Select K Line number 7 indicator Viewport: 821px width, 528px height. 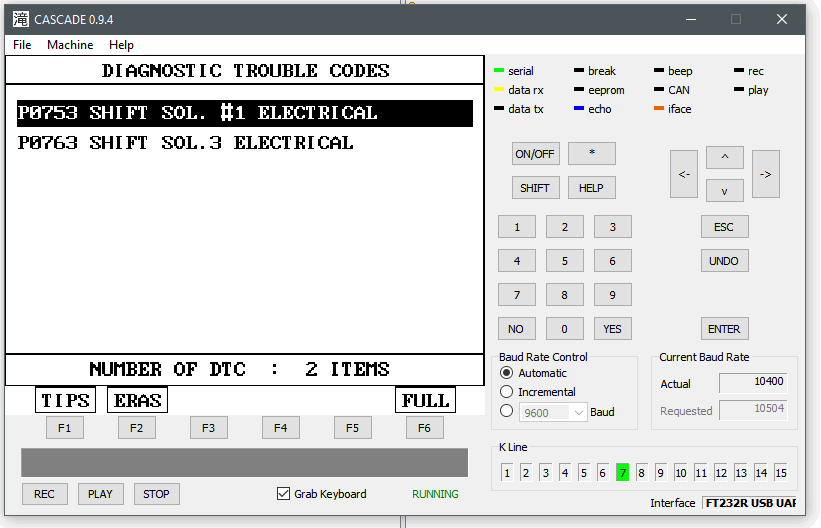[622, 473]
